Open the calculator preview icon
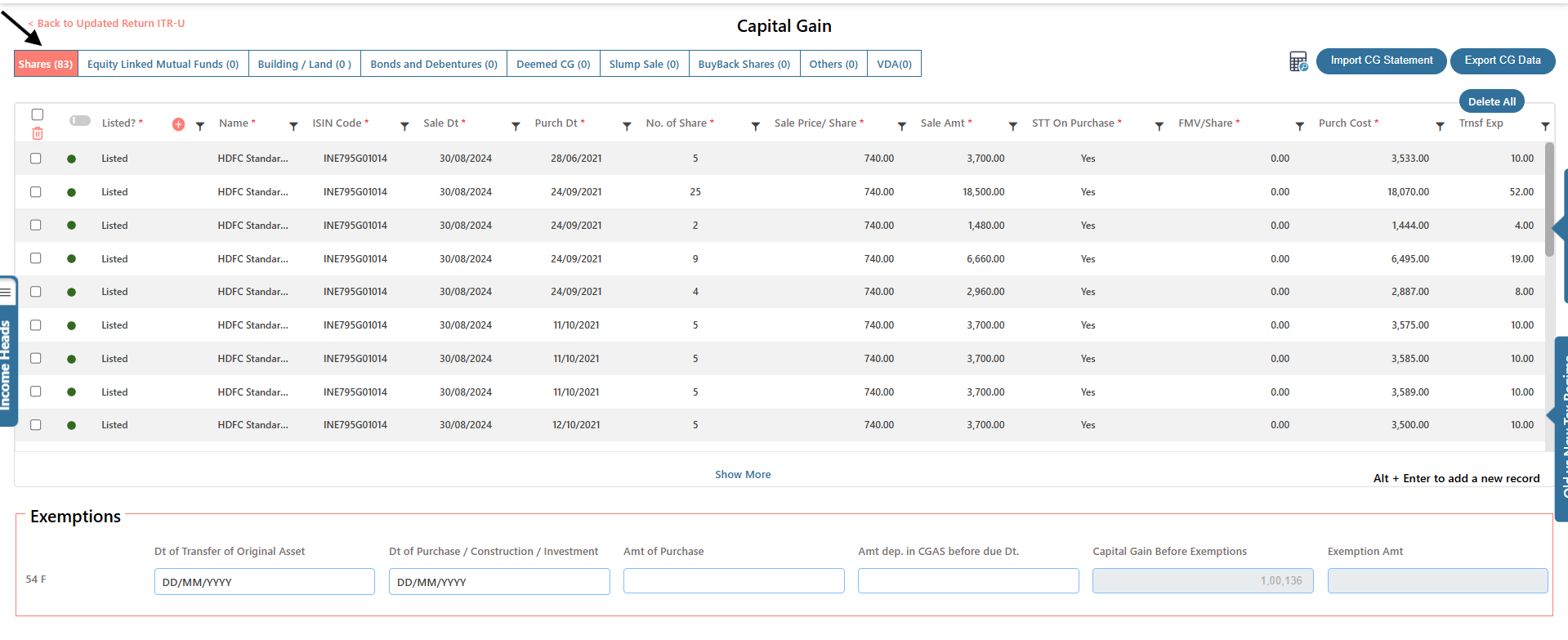 click(1298, 61)
